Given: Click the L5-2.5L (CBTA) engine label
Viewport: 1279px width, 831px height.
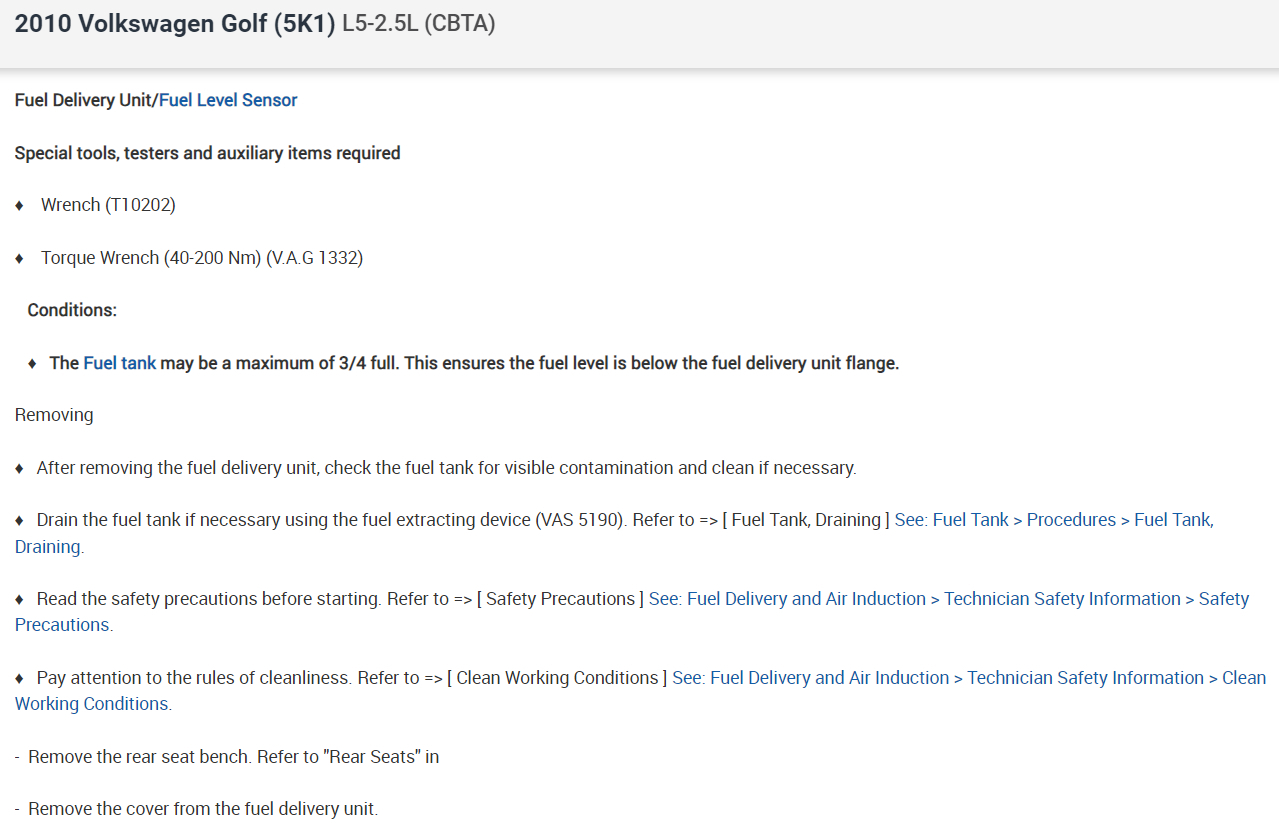Looking at the screenshot, I should coord(419,24).
